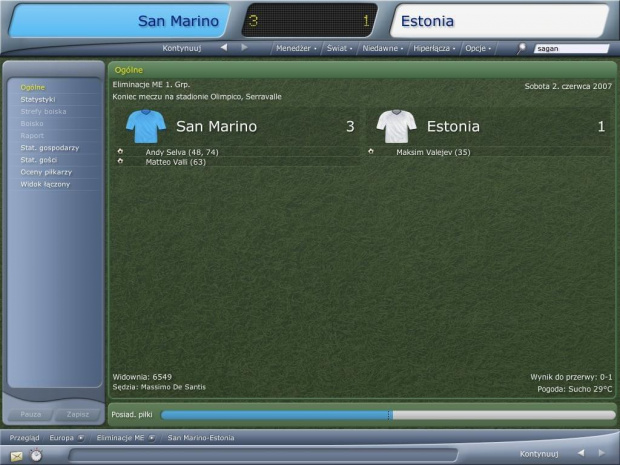Expand the Europa breadcrumb dropdown
620x465 pixels.
81,438
